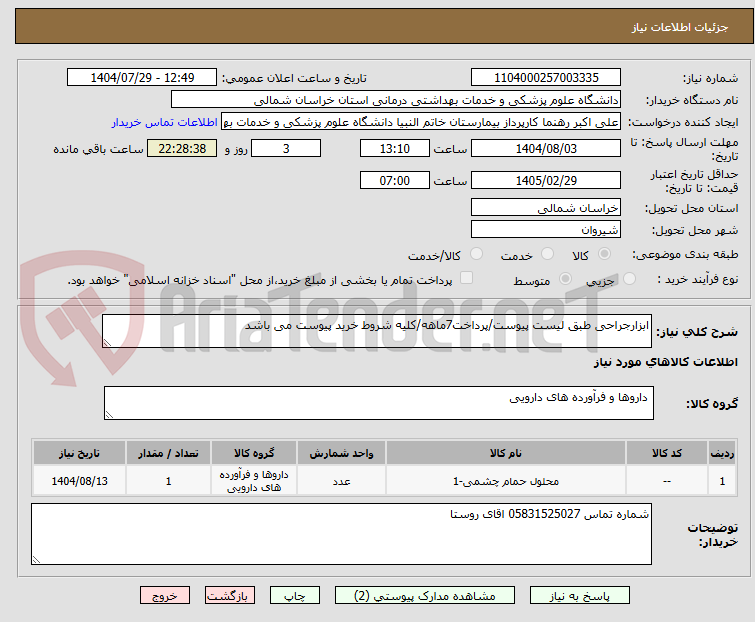Click the delivery province field خراسان شمالی
Image resolution: width=755 pixels, height=622 pixels.
546,207
